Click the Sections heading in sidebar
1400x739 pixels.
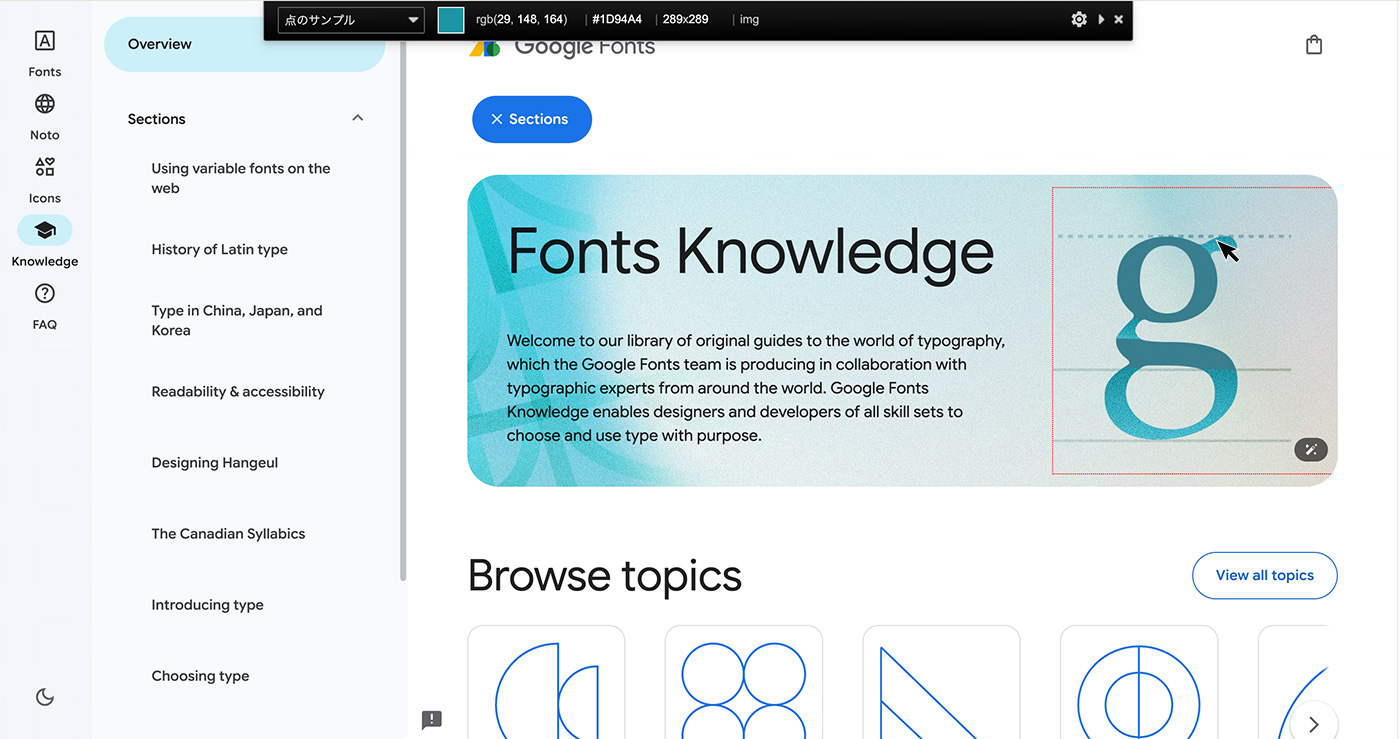157,119
